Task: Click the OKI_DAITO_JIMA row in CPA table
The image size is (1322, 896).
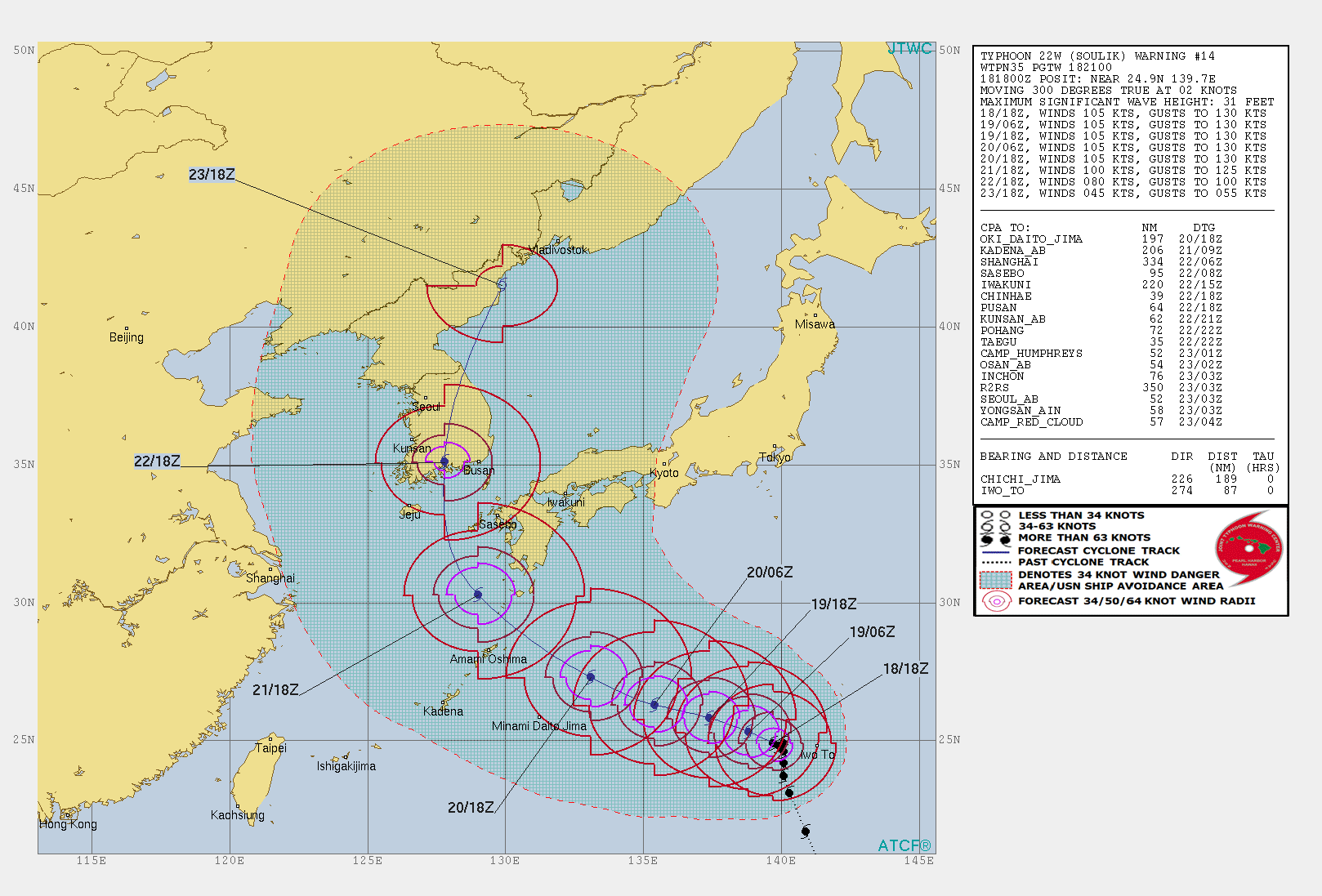Action: pyautogui.click(x=1101, y=239)
